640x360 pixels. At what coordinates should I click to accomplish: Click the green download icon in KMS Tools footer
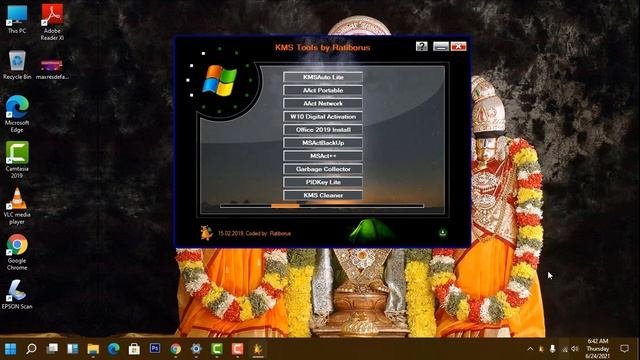coord(442,233)
